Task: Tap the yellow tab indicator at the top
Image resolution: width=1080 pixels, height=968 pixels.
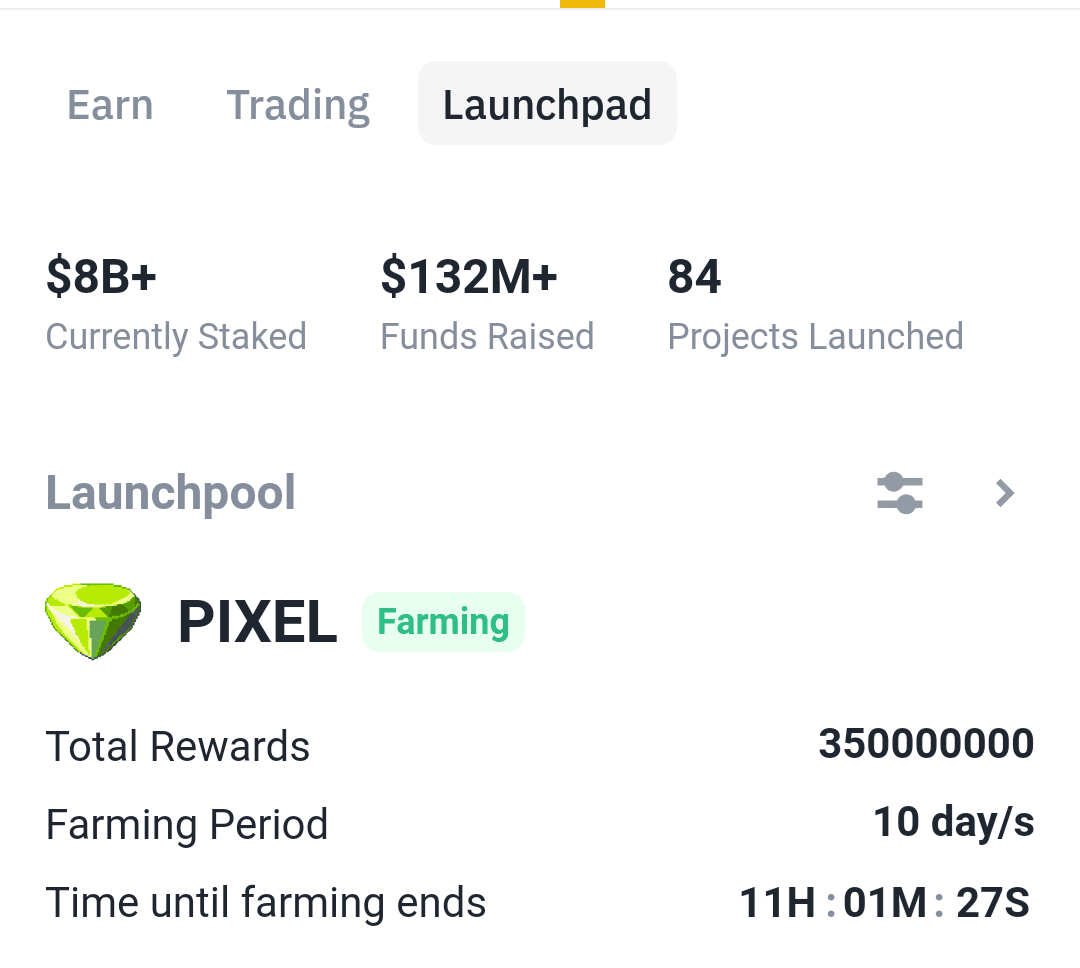Action: pyautogui.click(x=583, y=4)
